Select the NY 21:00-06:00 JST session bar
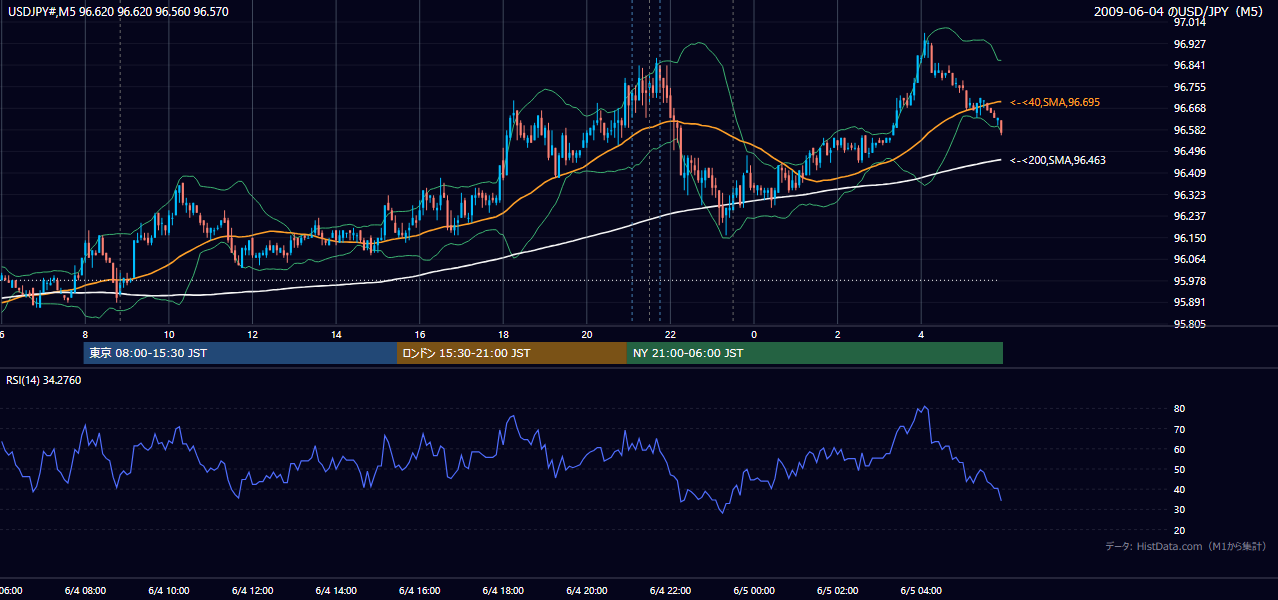1278x600 pixels. point(815,353)
